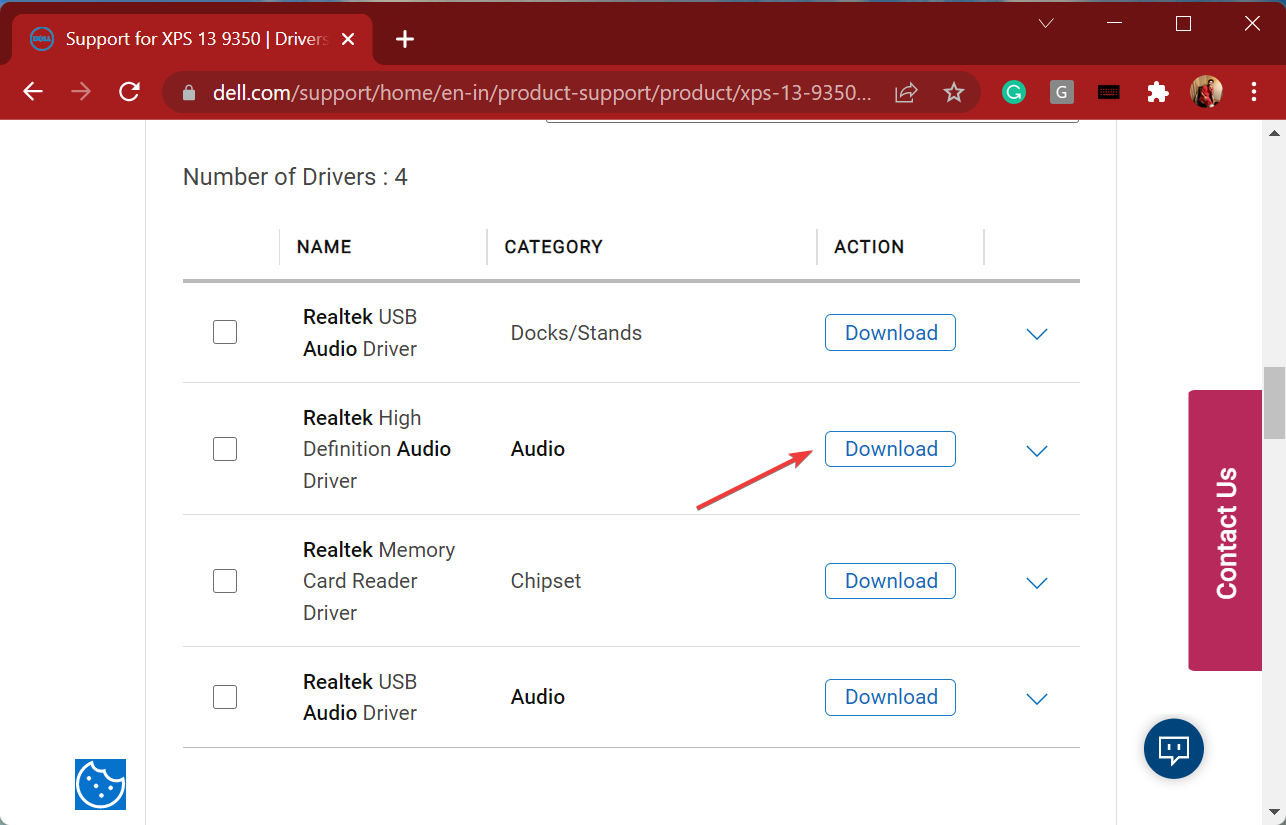Click the scrollbar up arrow

tap(1274, 132)
